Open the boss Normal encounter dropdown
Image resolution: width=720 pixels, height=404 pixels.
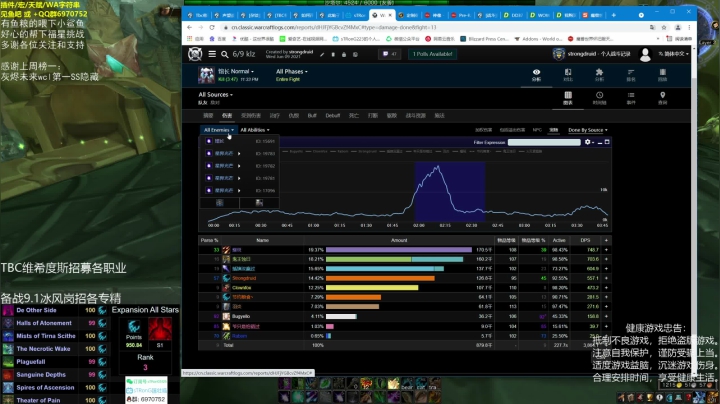236,72
